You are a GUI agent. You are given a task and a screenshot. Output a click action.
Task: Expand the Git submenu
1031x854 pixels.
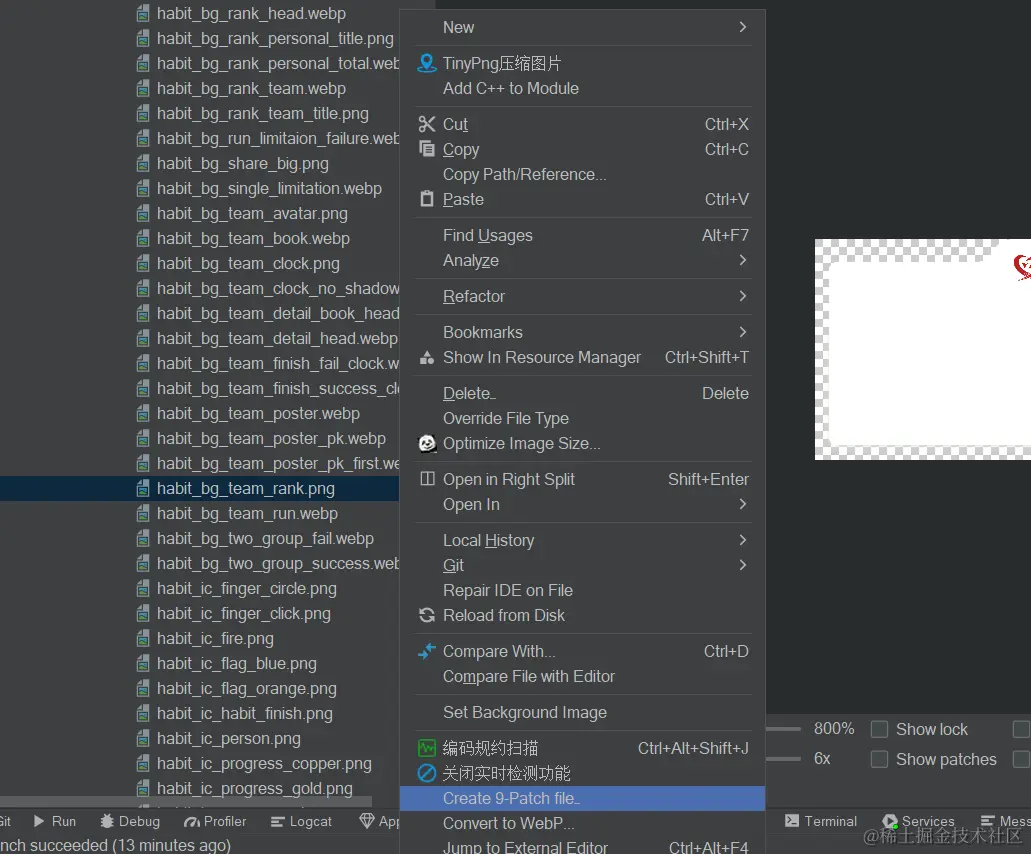click(x=583, y=565)
